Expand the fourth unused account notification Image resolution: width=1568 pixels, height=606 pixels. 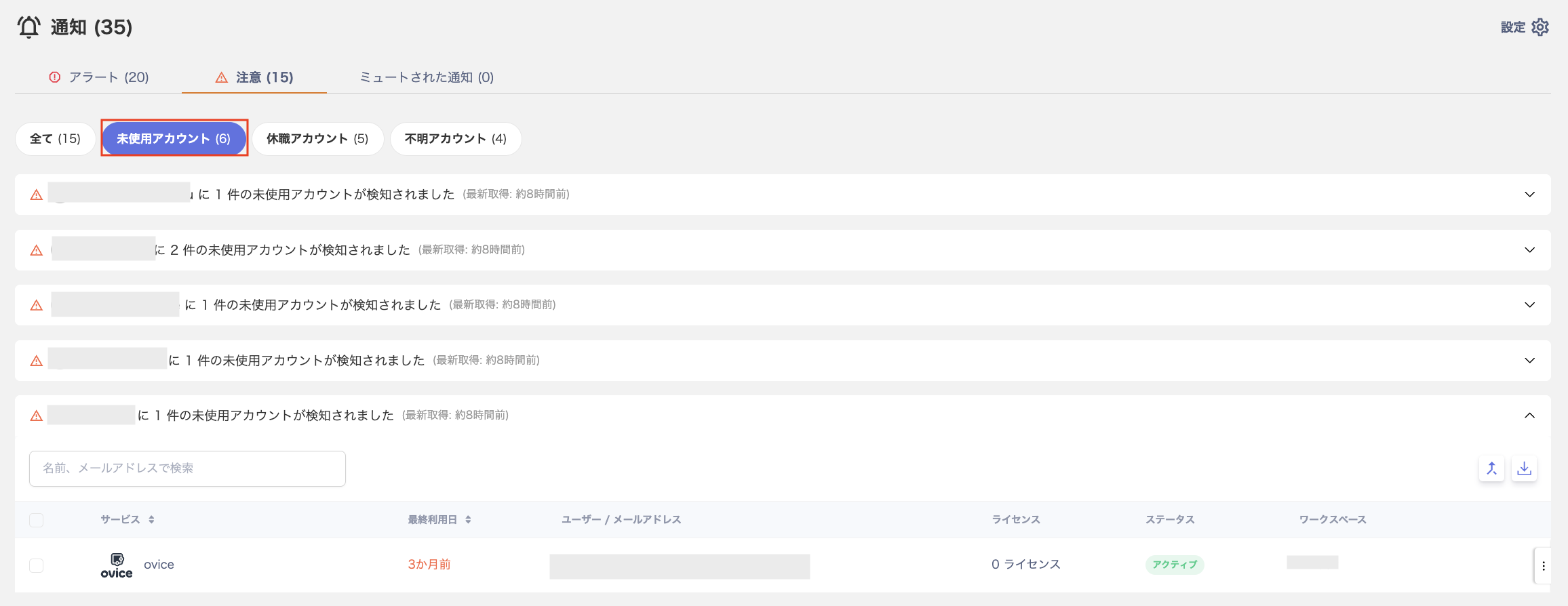(1529, 361)
